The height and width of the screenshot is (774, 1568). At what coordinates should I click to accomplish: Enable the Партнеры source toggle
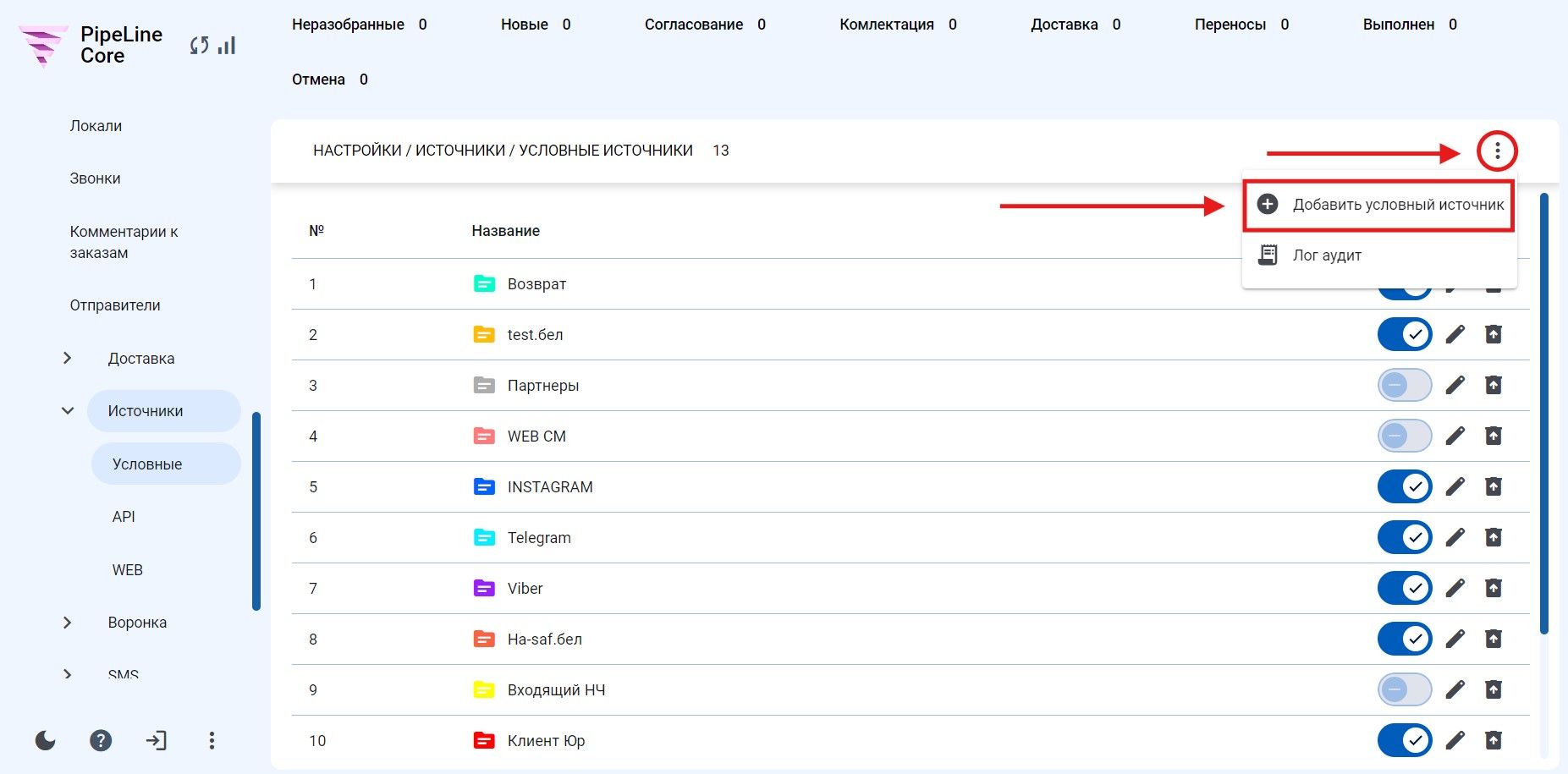point(1405,386)
